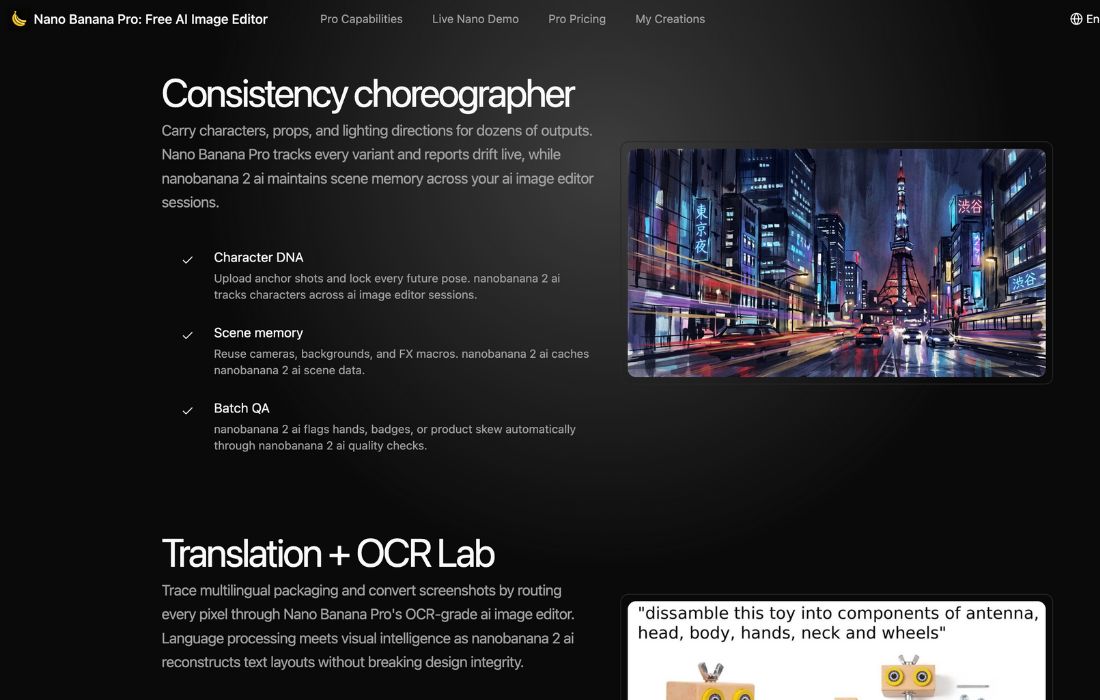Click the Consistency choreographer heading
Image resolution: width=1100 pixels, height=700 pixels.
pyautogui.click(x=367, y=94)
